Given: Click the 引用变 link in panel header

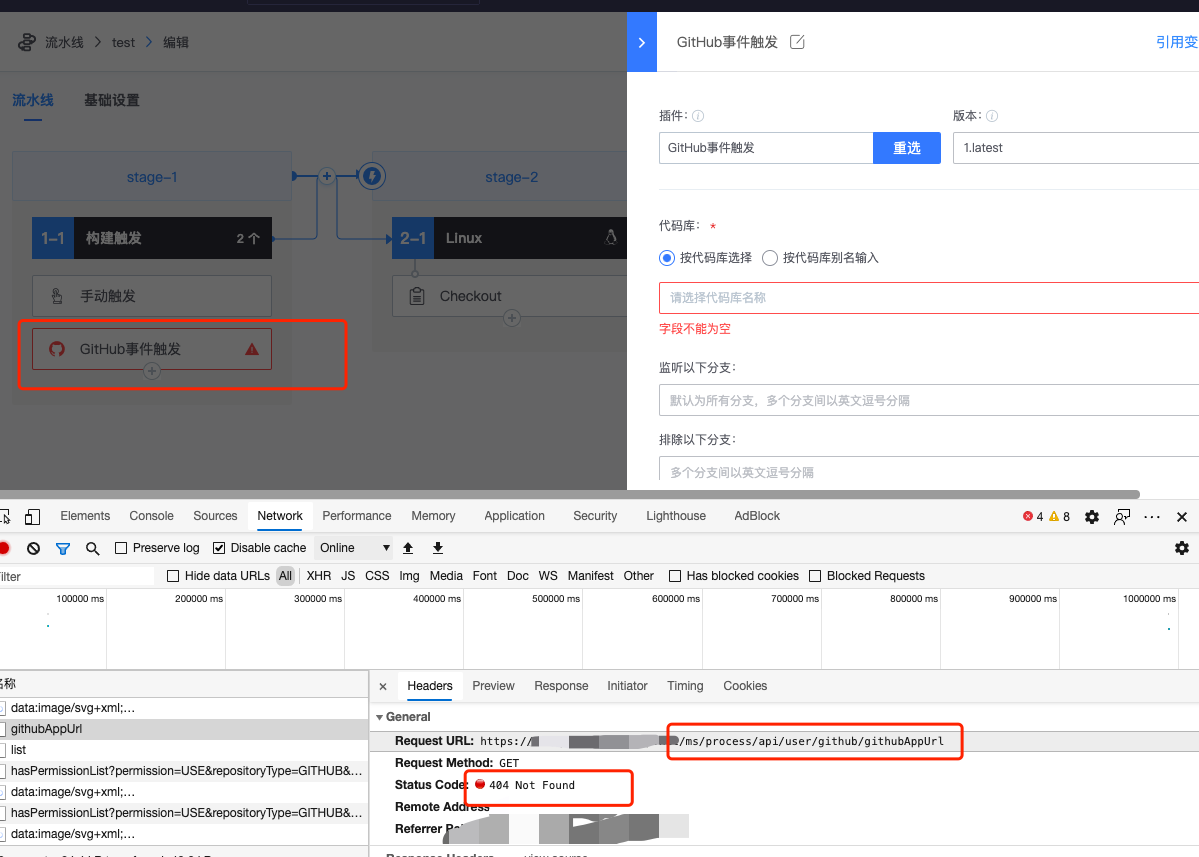Looking at the screenshot, I should (x=1178, y=42).
